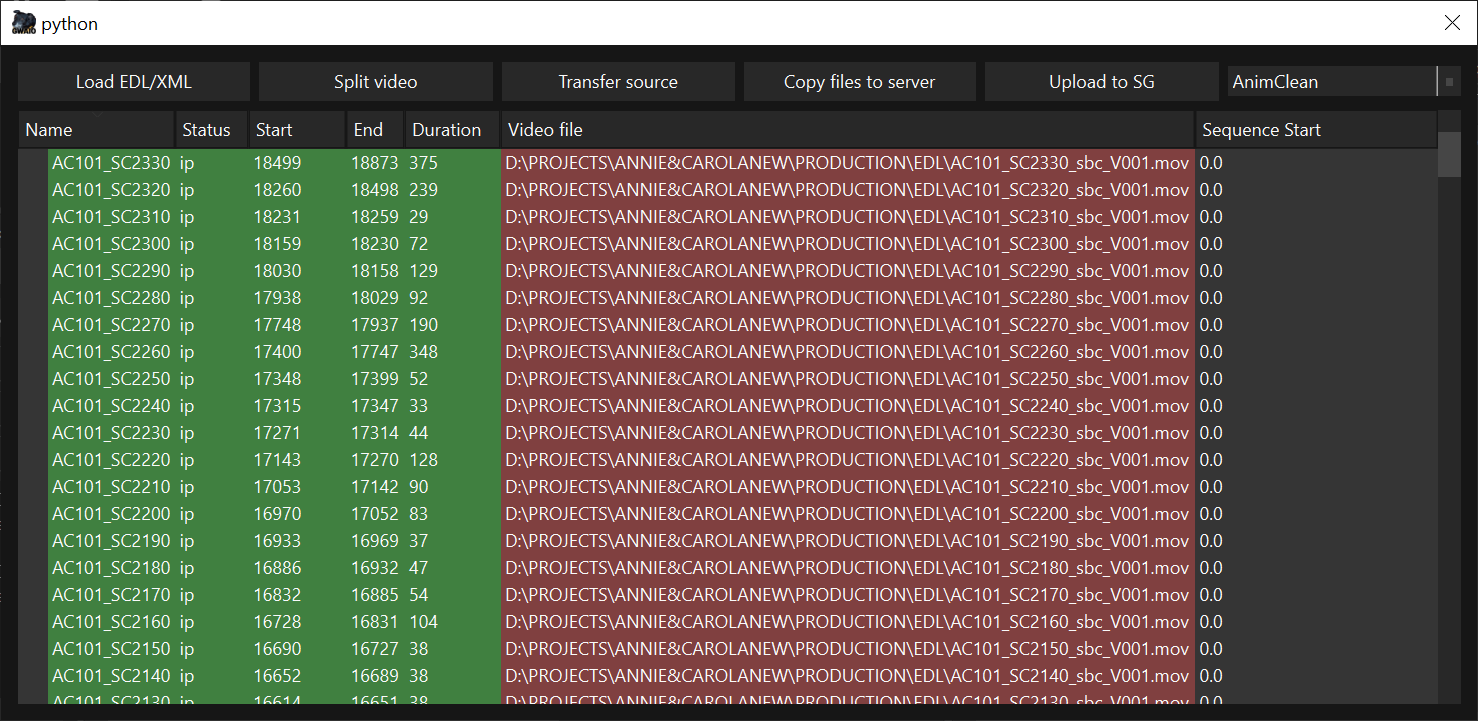
Task: Click the AC101_SC2260_sbc_V001.mov video file cell
Action: [x=847, y=352]
